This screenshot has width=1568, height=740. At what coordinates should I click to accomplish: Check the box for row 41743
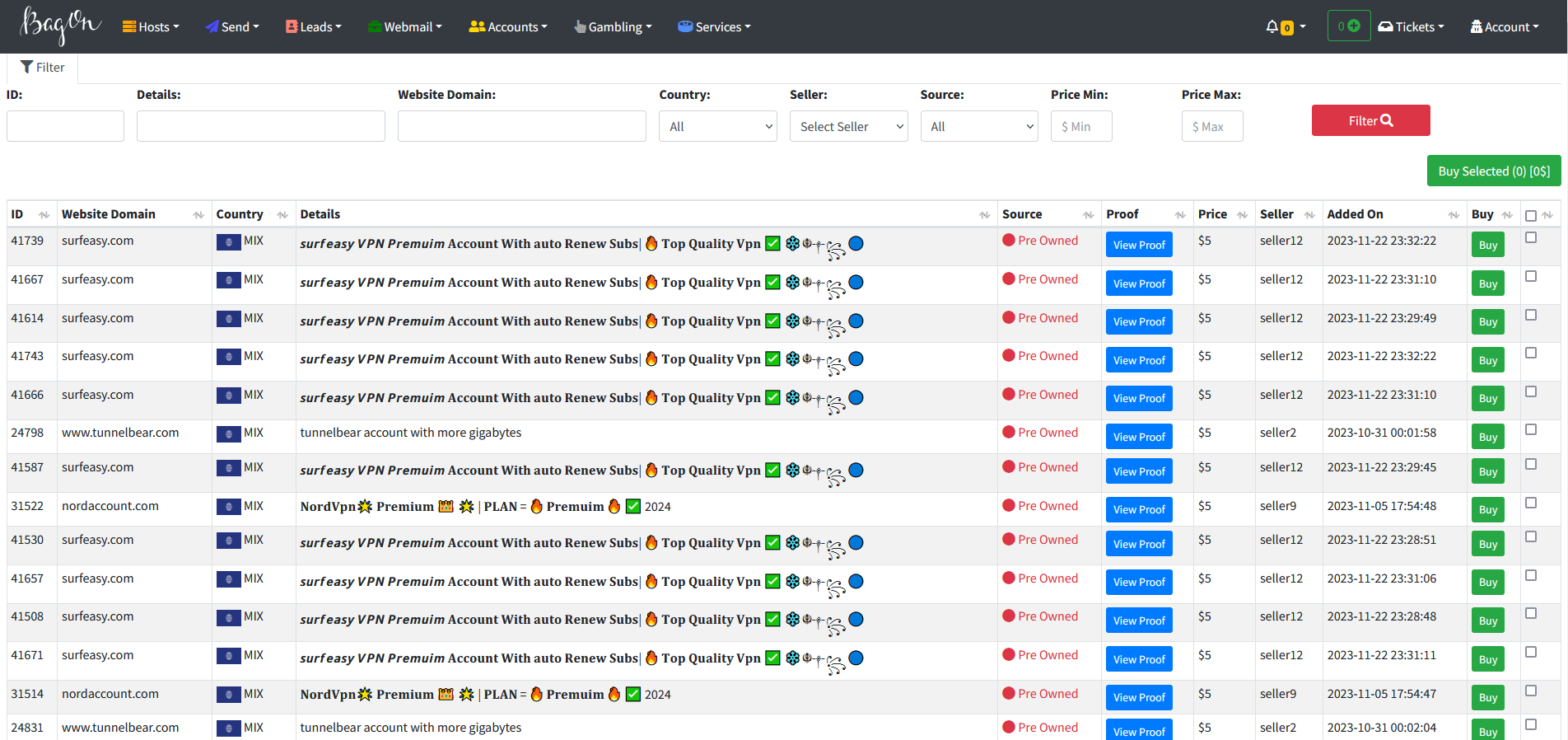click(1531, 353)
